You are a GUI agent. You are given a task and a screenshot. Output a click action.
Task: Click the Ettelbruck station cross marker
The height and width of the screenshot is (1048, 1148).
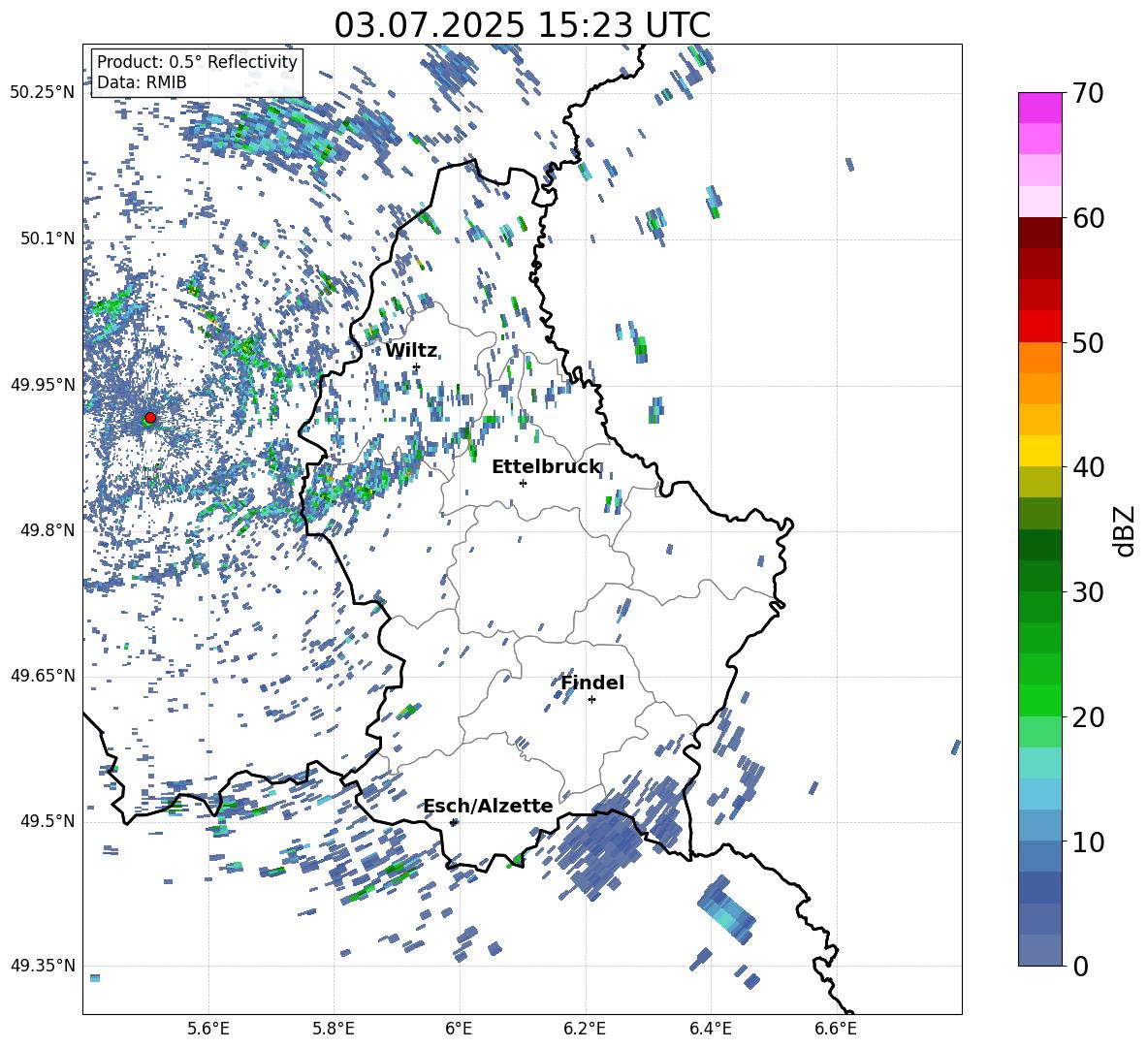point(523,483)
